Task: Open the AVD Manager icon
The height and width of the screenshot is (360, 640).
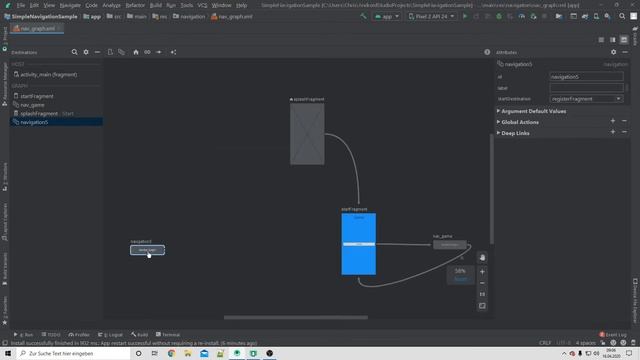Action: click(x=596, y=16)
